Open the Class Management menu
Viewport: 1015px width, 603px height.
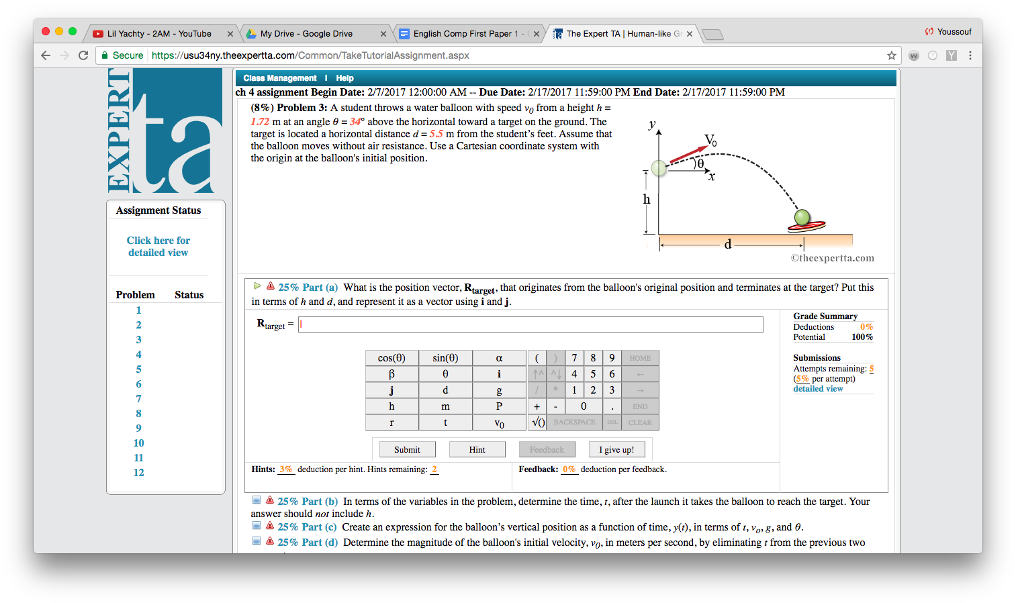pyautogui.click(x=280, y=78)
